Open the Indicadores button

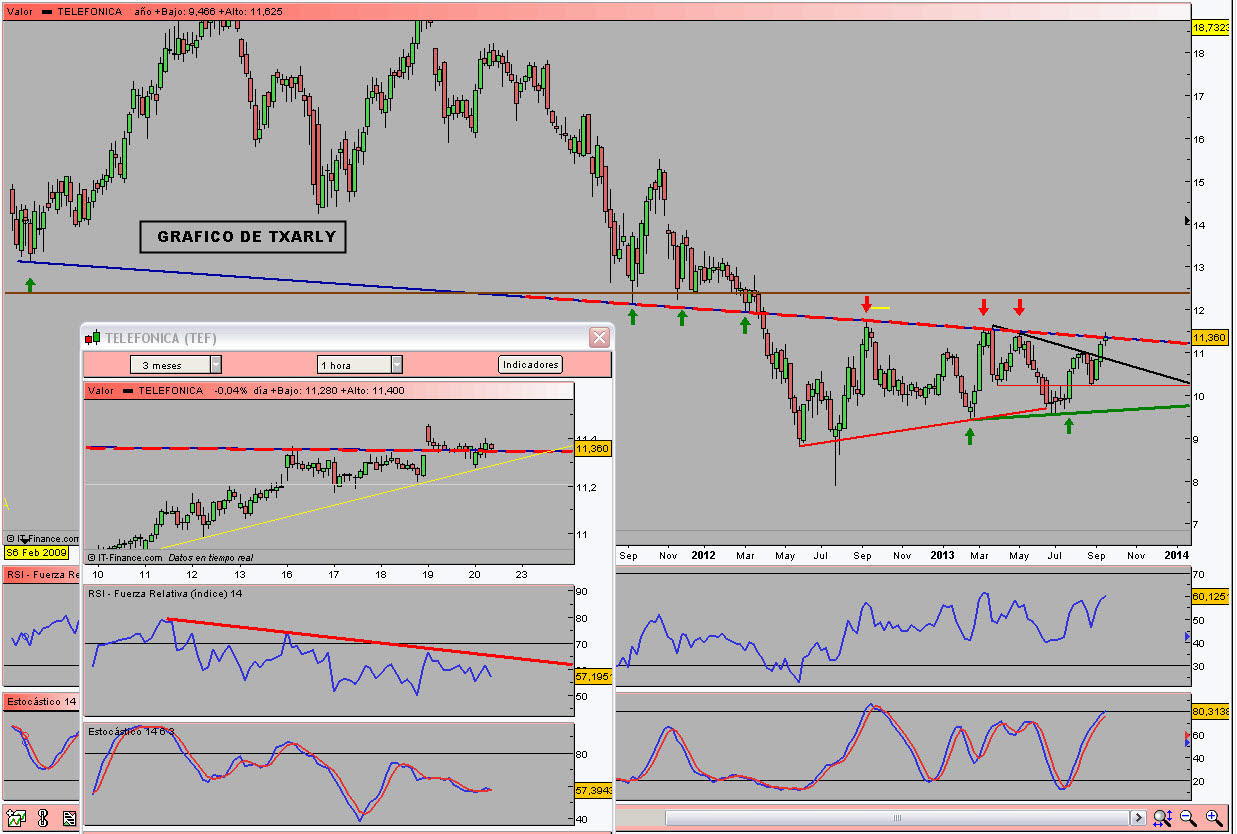(x=530, y=365)
